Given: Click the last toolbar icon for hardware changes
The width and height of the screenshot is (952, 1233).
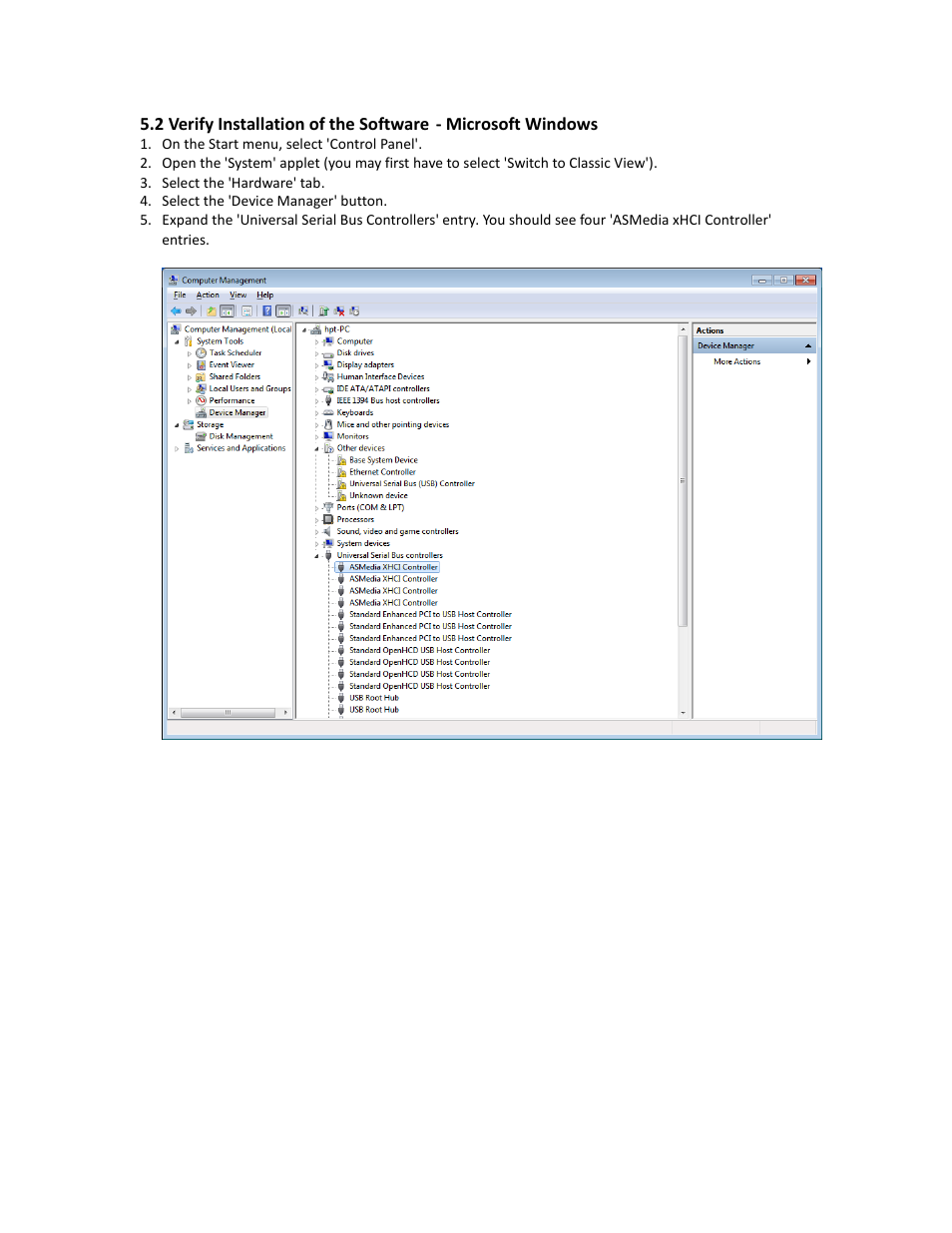Looking at the screenshot, I should (x=354, y=310).
